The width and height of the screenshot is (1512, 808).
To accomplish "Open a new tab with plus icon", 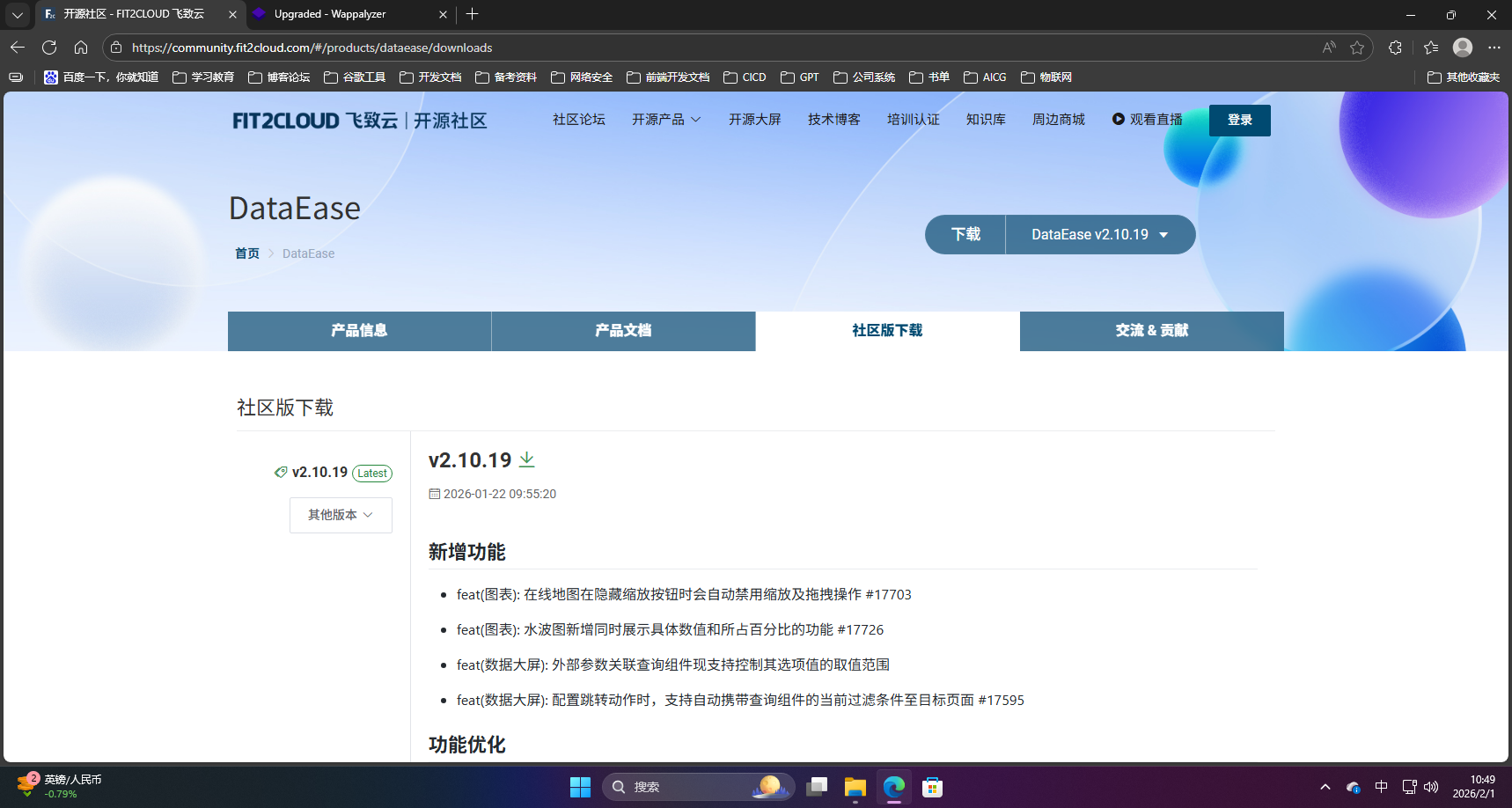I will (473, 14).
